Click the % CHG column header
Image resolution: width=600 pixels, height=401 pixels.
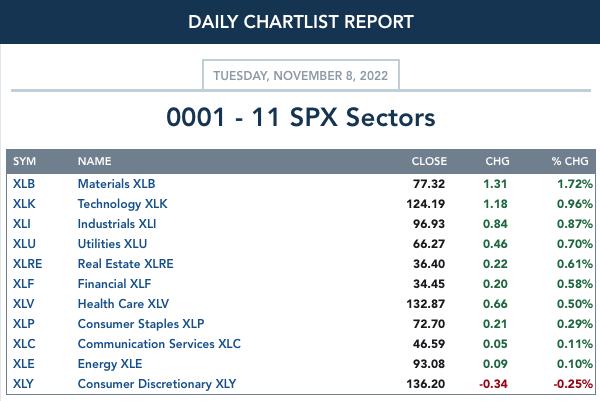[570, 161]
